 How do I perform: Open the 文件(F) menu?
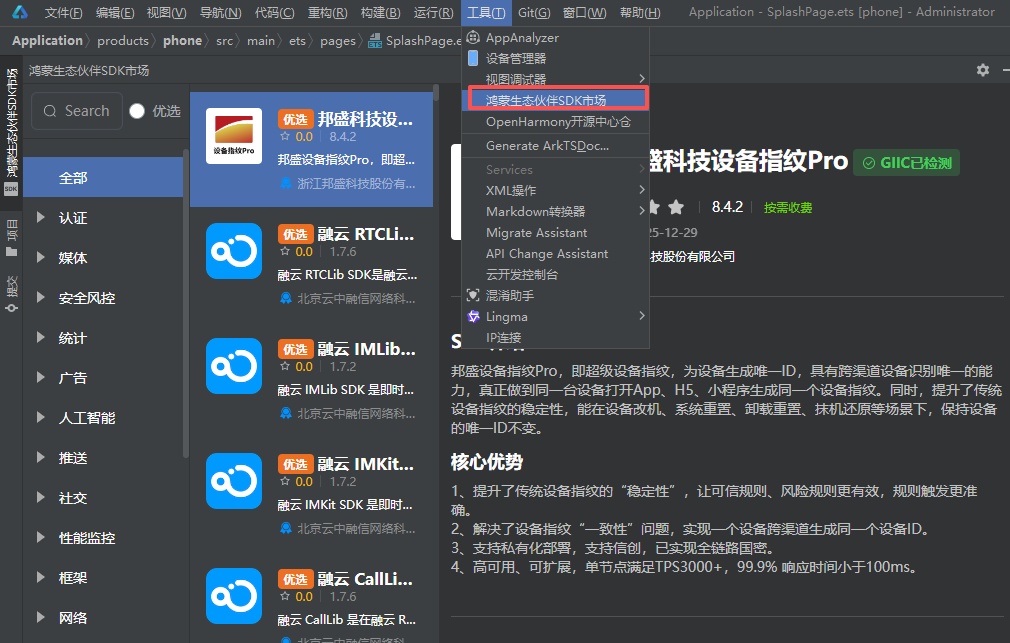(x=63, y=12)
